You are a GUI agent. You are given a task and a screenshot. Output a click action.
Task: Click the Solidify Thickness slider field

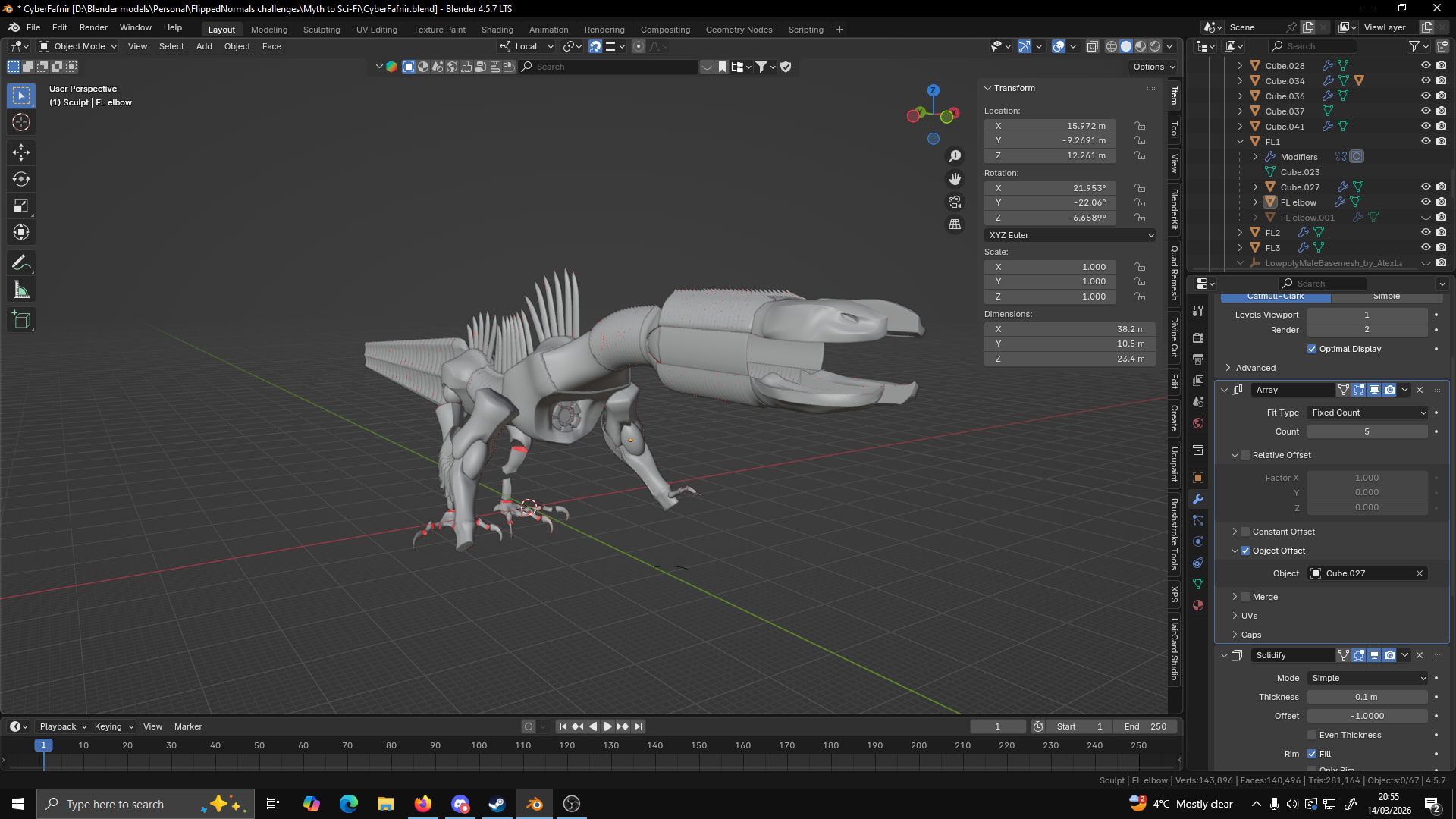(1367, 697)
